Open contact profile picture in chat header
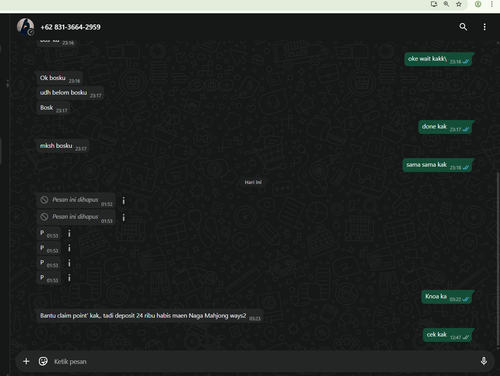Screen dimensions: 500x376 coord(25,27)
